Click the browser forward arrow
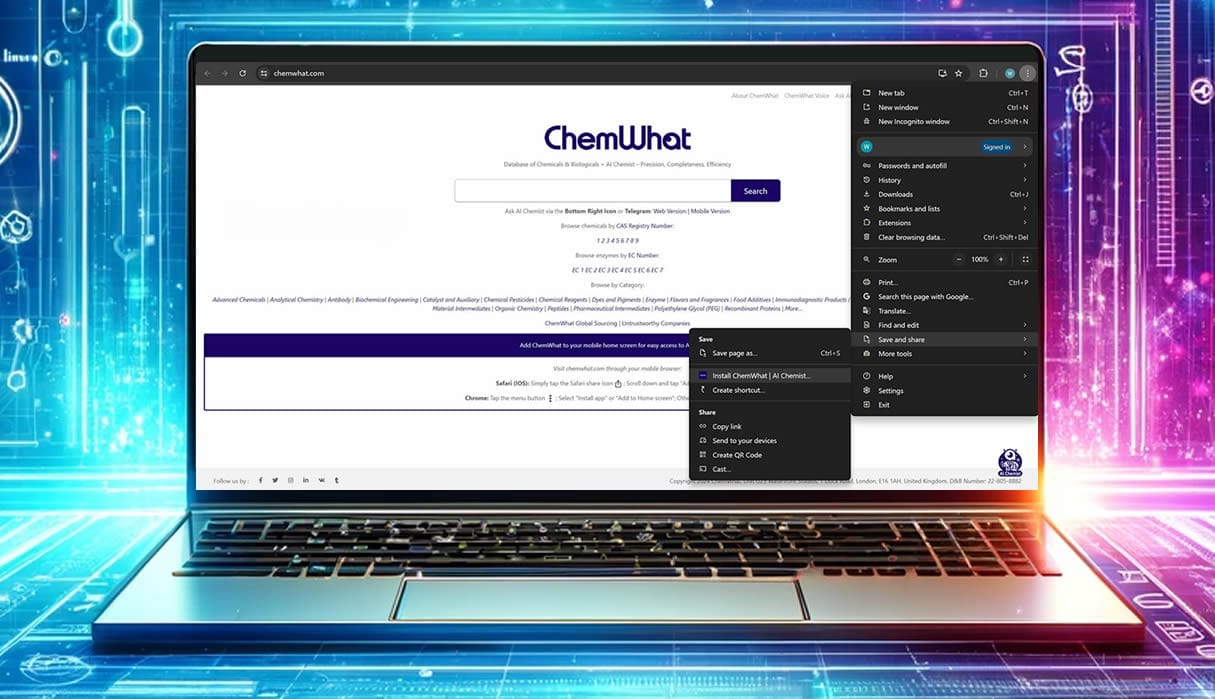 point(225,73)
